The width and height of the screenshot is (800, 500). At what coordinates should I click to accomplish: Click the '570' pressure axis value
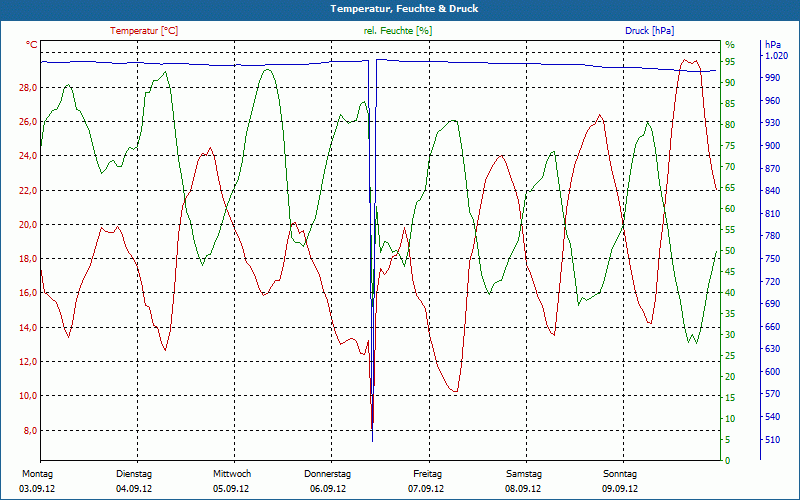(x=772, y=394)
